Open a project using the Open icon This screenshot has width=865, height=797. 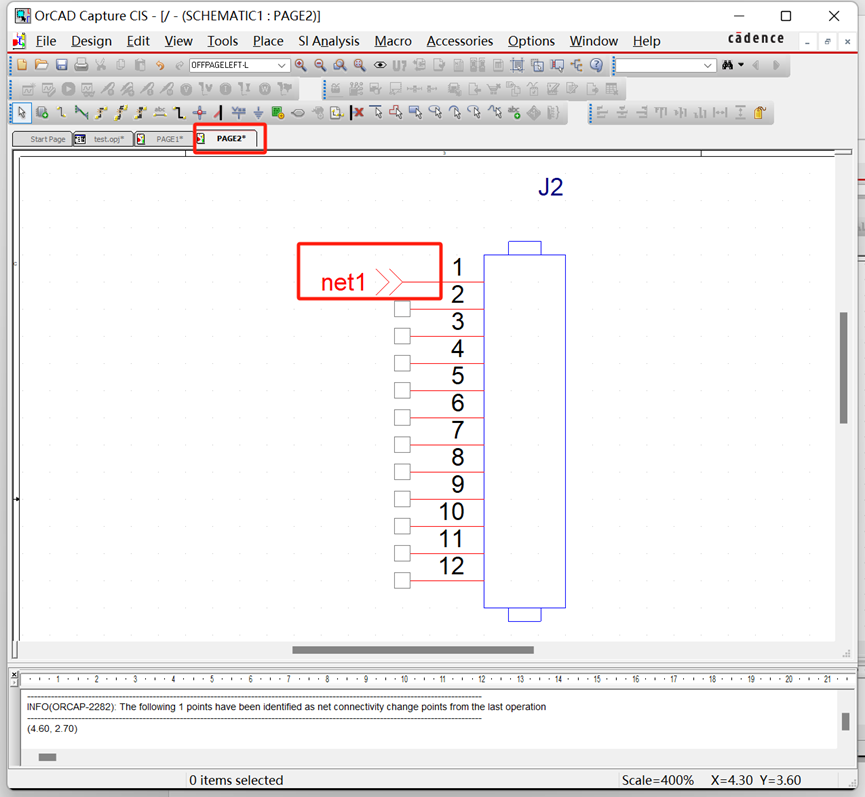coord(41,64)
